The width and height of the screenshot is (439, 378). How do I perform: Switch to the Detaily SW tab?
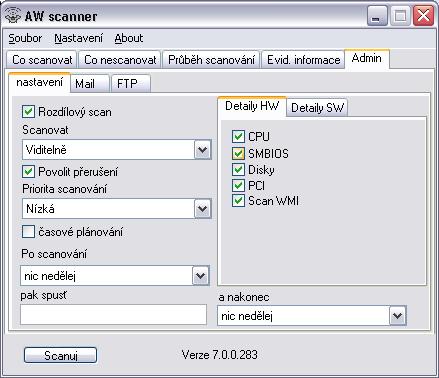coord(317,108)
